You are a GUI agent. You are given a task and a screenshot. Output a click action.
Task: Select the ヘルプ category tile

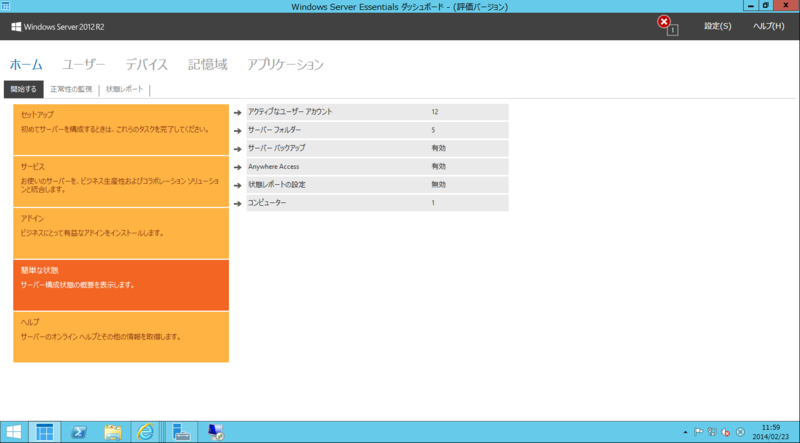point(121,337)
